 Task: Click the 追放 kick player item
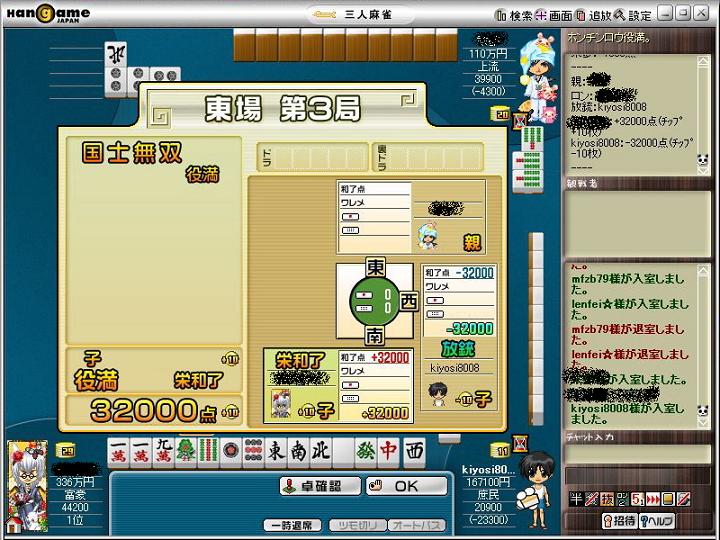click(594, 15)
